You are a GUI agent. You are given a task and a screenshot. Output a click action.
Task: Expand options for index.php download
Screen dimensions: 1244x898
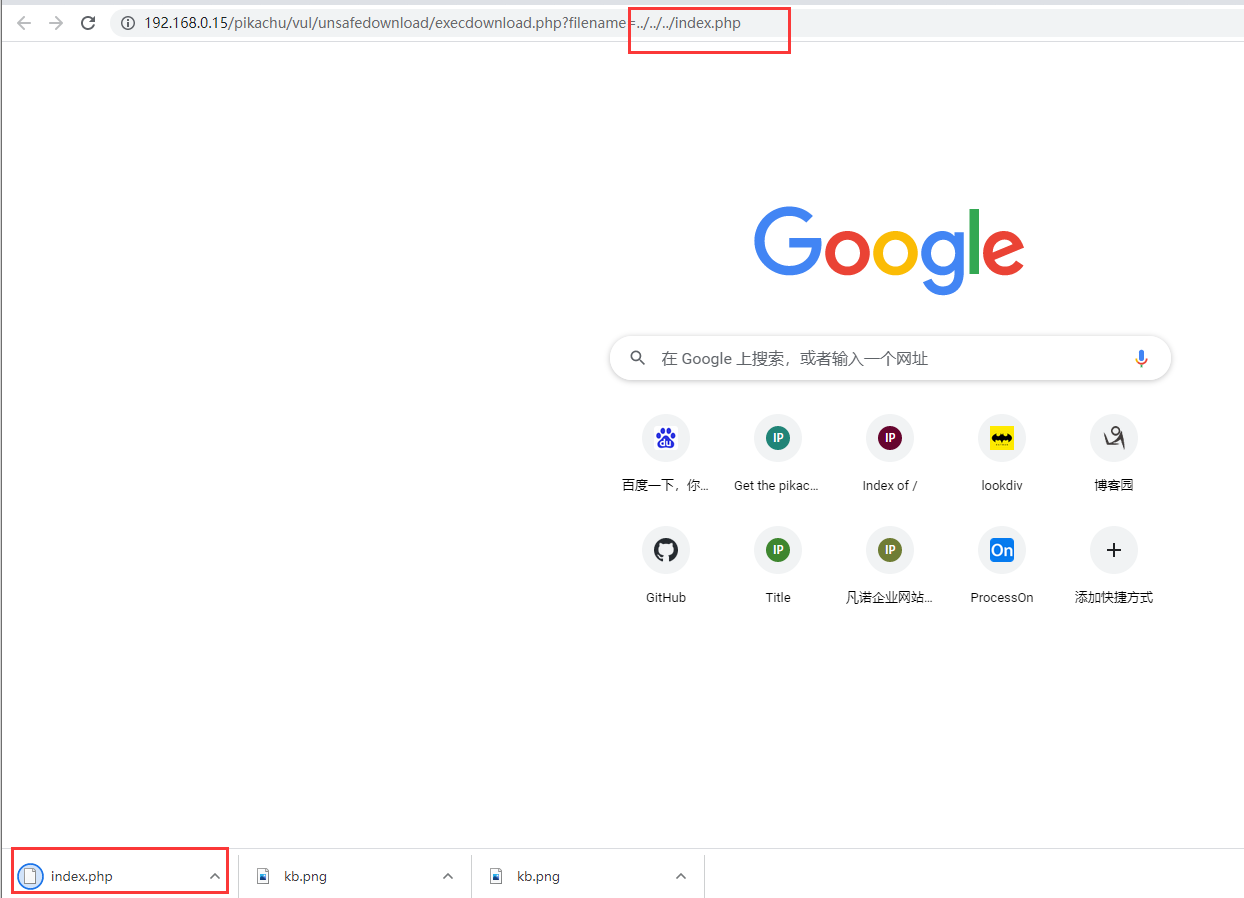(x=214, y=876)
